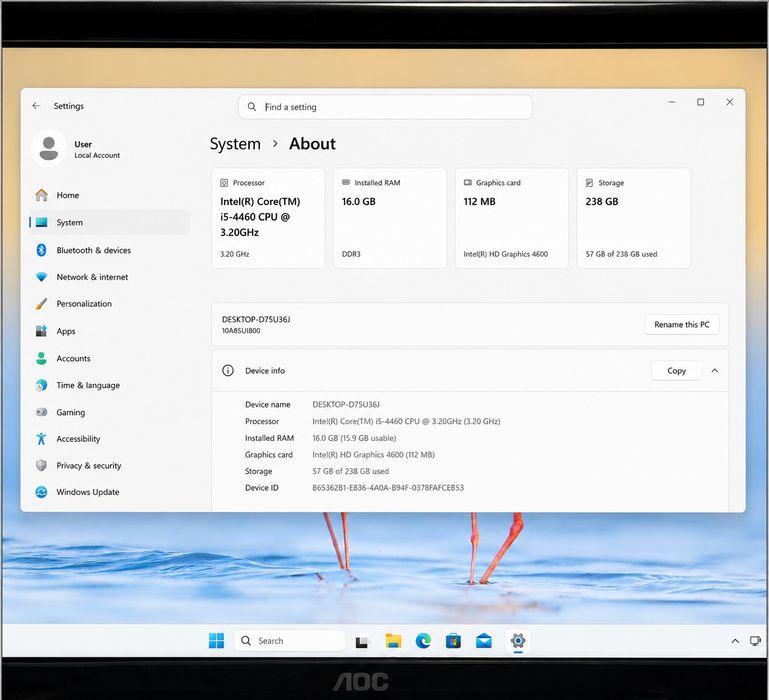Open the Windows Start menu
This screenshot has height=700, width=769.
[x=216, y=641]
